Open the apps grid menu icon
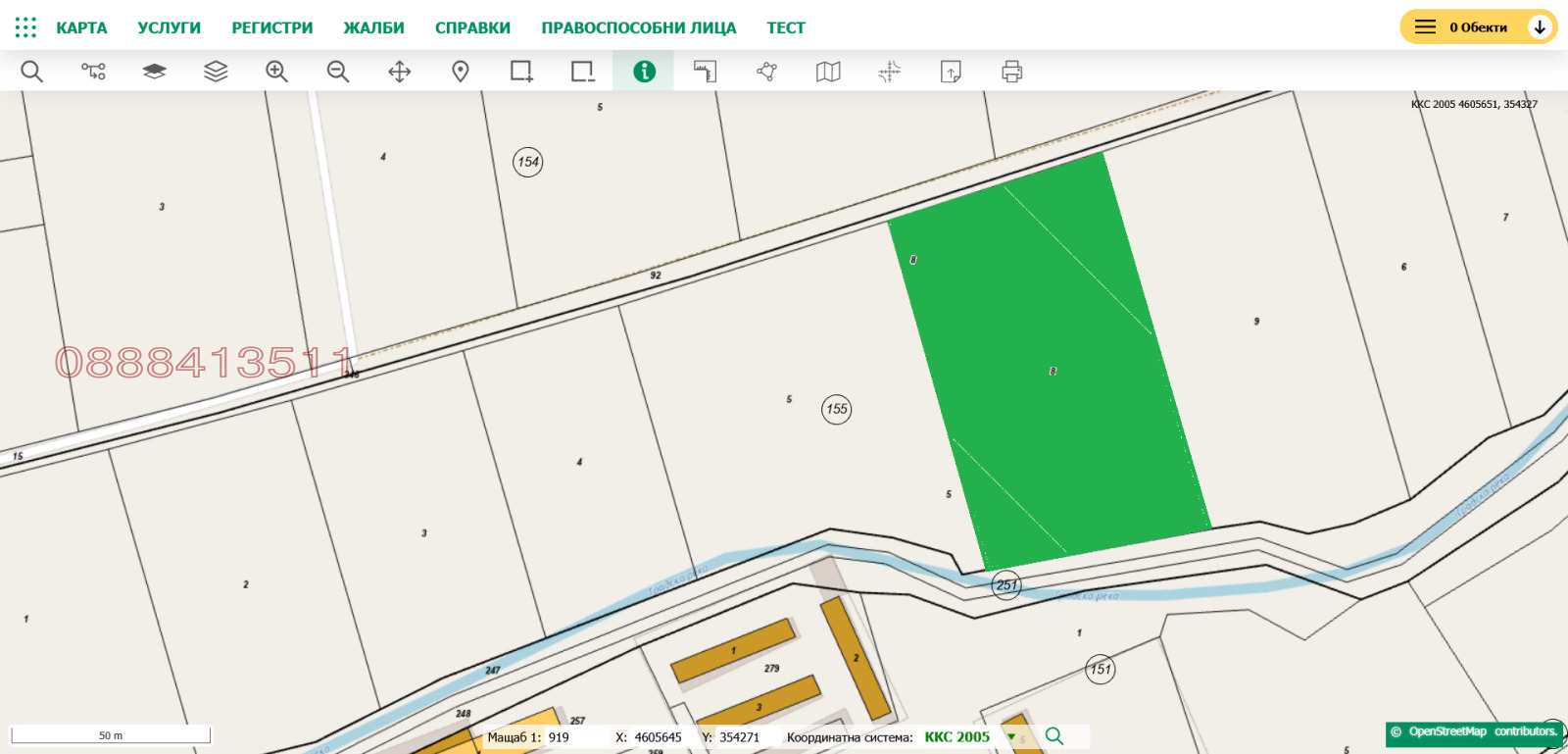Viewport: 1568px width, 754px height. point(25,27)
